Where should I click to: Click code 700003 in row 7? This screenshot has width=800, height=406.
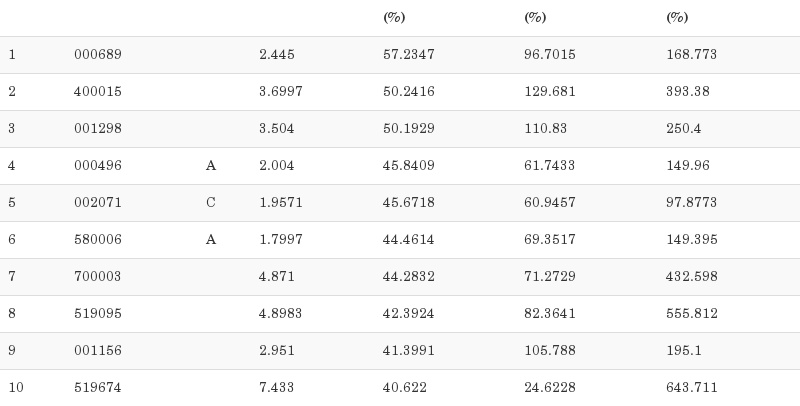97,277
